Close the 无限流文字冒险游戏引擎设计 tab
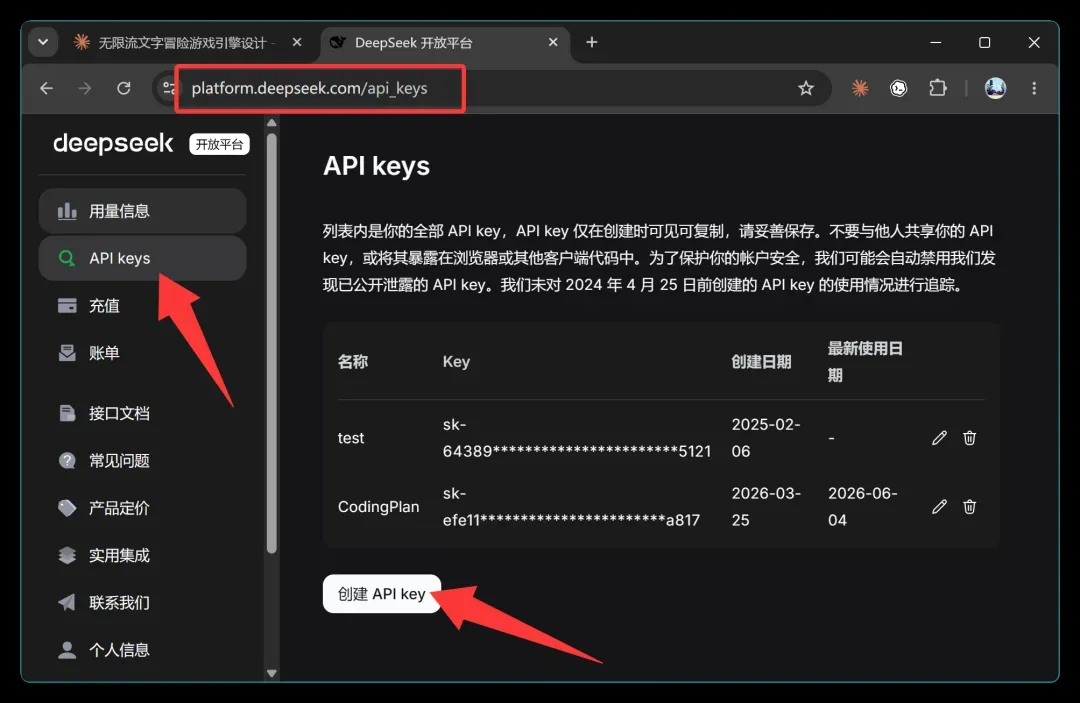The height and width of the screenshot is (703, 1080). [x=297, y=42]
